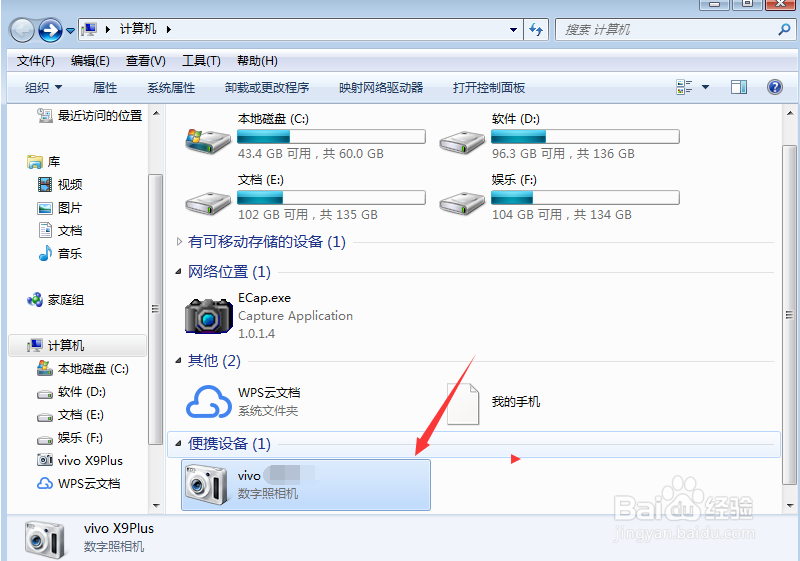Select the vivo 数字照相机 device icon
Viewport: 800px width, 561px height.
pyautogui.click(x=206, y=484)
